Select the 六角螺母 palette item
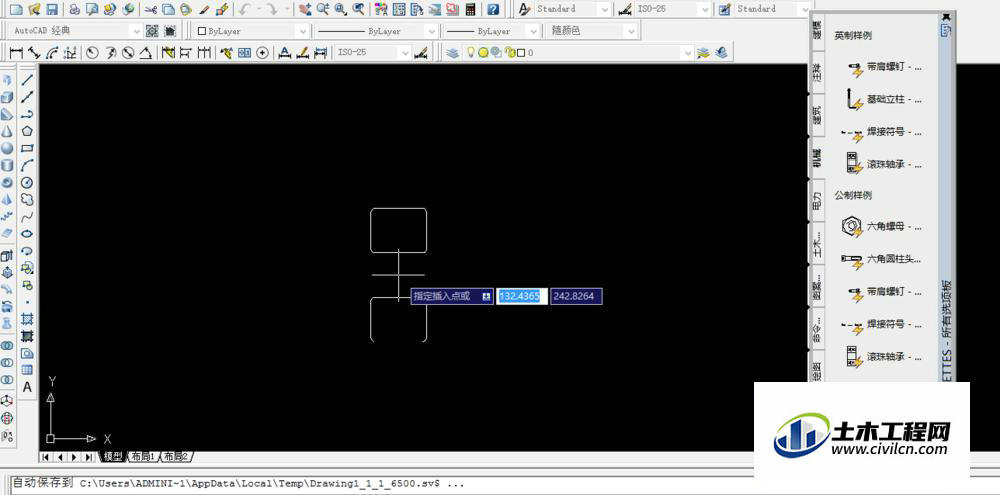 [882, 226]
